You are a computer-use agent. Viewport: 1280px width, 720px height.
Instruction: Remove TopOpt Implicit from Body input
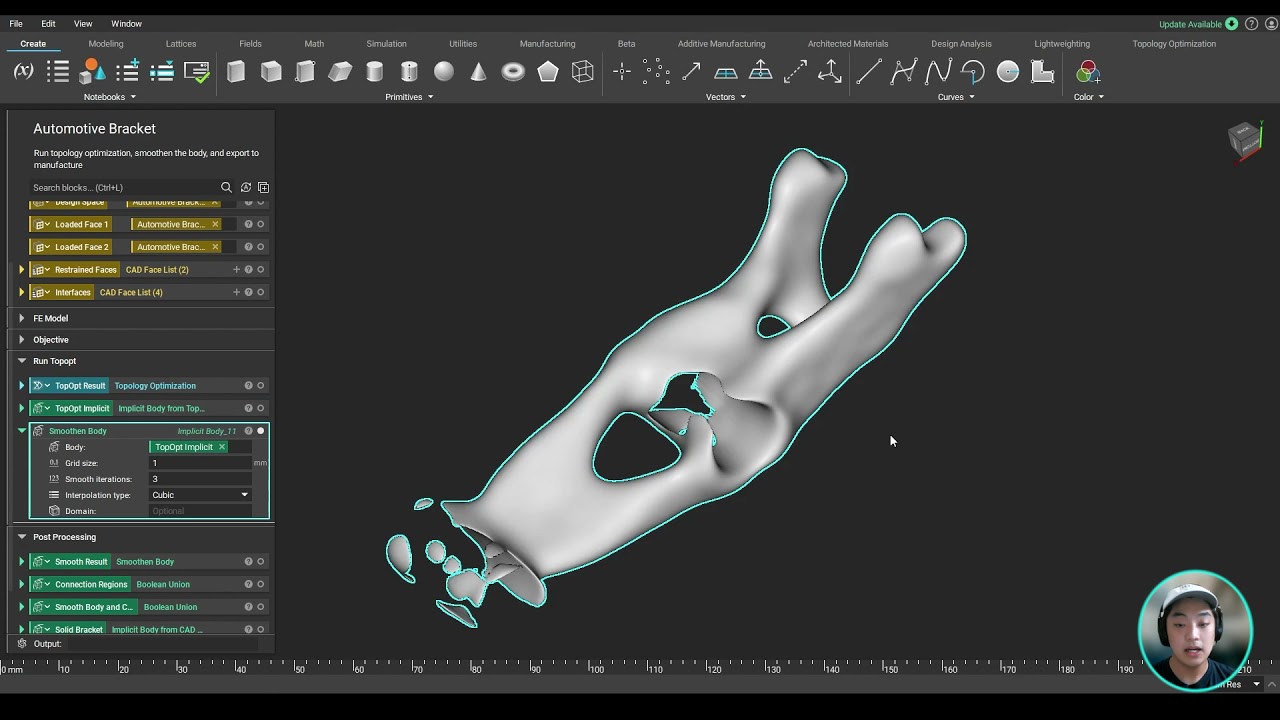coord(222,447)
